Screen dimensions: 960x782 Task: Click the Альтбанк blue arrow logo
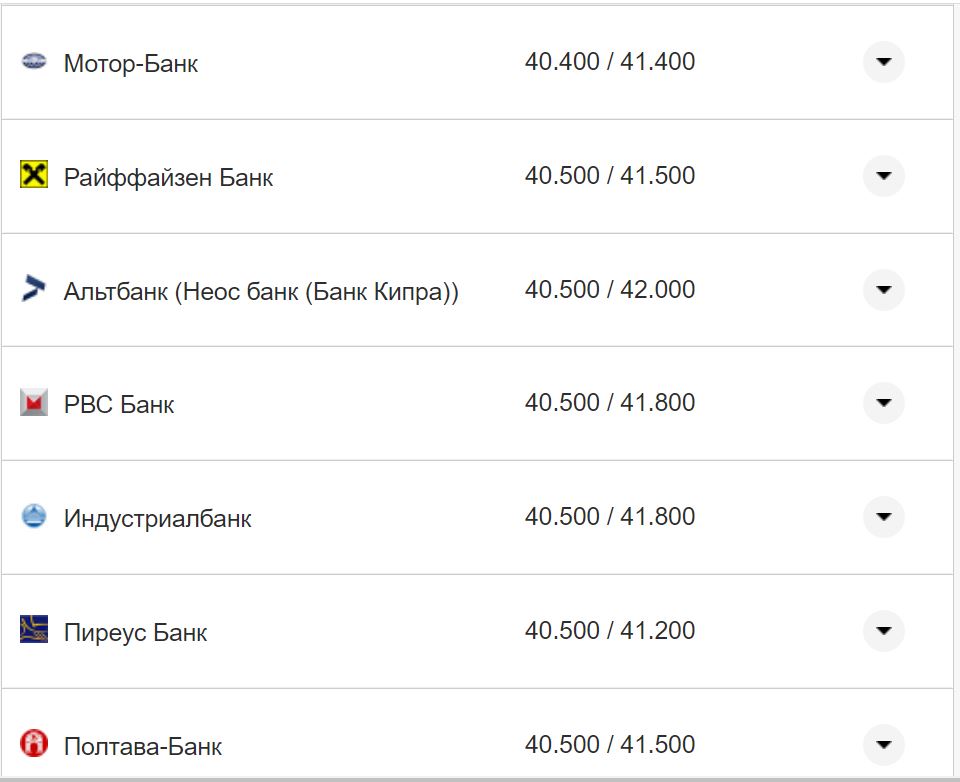point(34,290)
